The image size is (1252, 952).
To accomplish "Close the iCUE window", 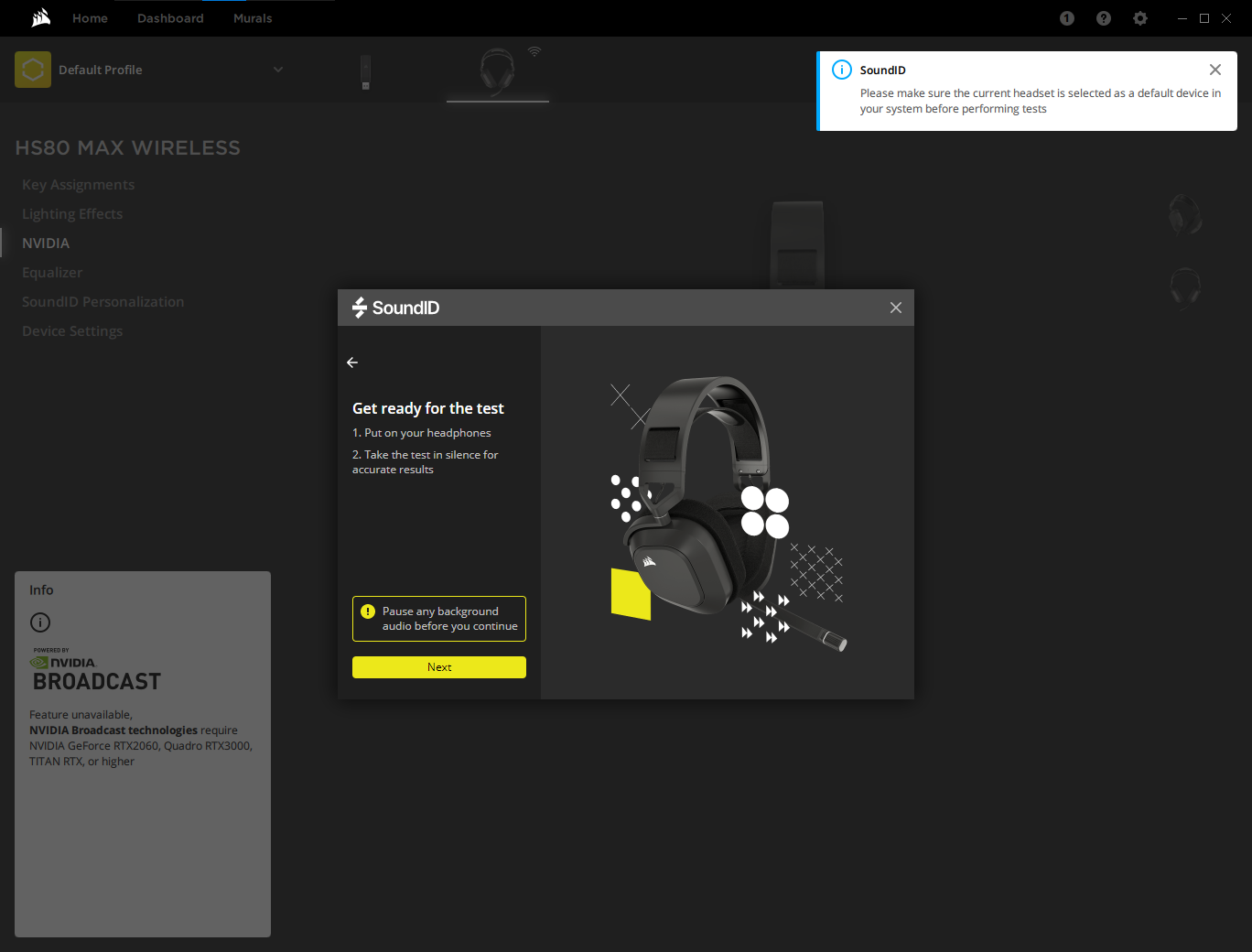I will 1226,18.
